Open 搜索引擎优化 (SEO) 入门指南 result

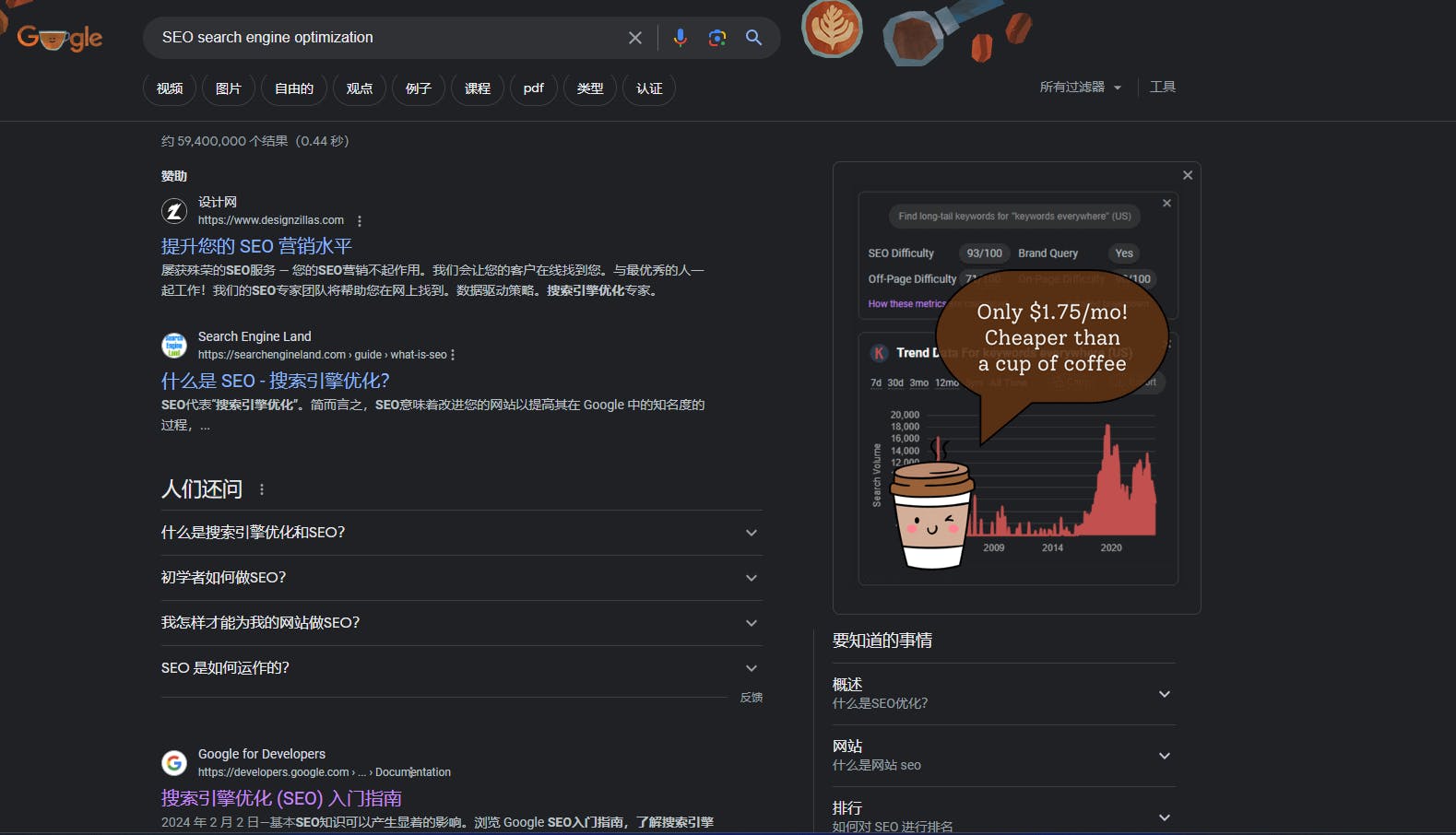tap(281, 798)
